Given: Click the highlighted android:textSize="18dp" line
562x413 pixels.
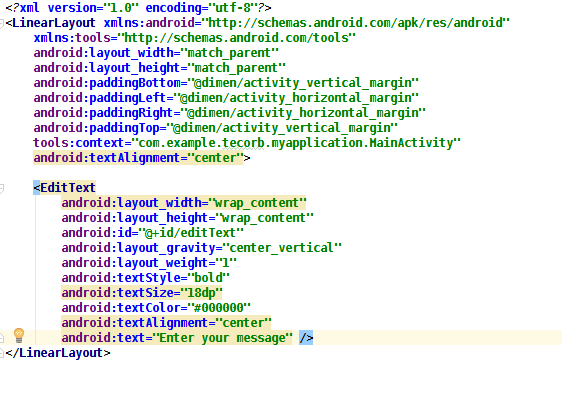Looking at the screenshot, I should click(142, 293).
